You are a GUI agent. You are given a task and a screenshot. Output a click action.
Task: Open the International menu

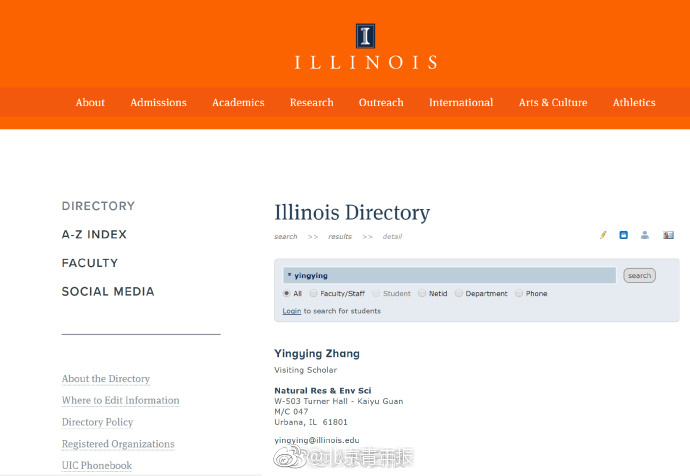[x=461, y=103]
